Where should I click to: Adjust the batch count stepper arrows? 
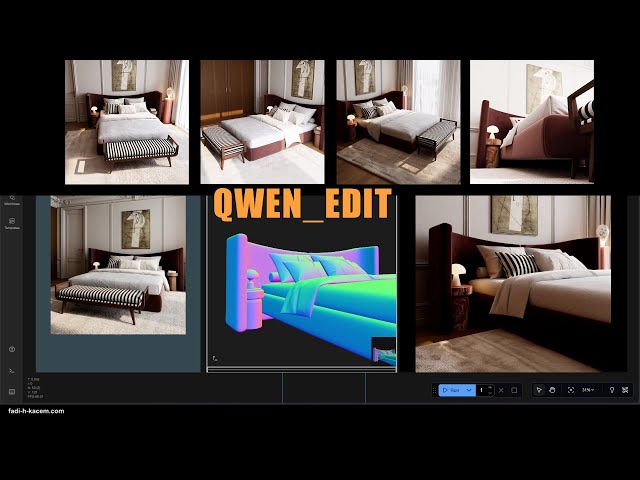(490, 390)
